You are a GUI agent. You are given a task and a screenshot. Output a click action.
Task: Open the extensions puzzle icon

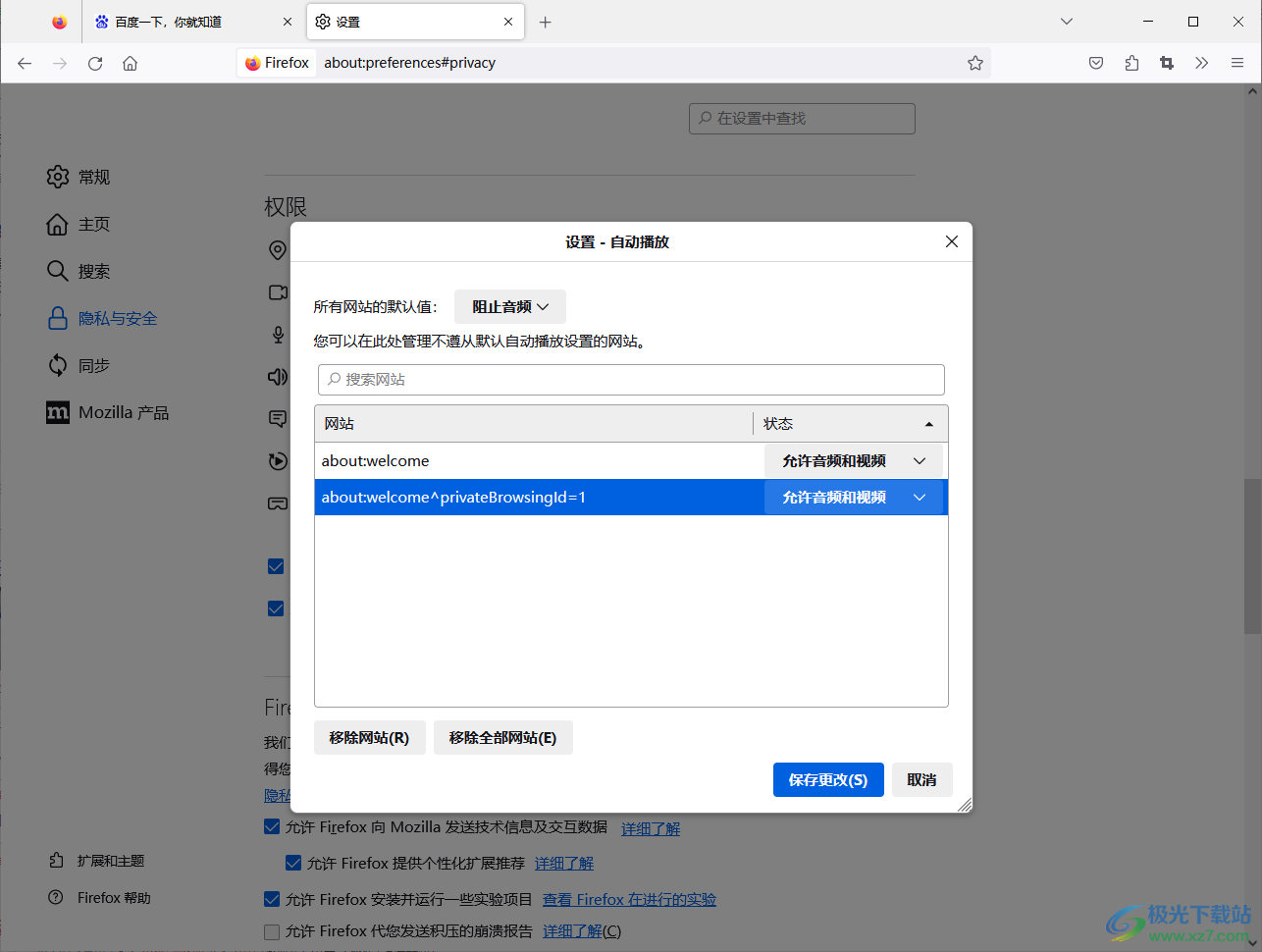[x=1131, y=63]
